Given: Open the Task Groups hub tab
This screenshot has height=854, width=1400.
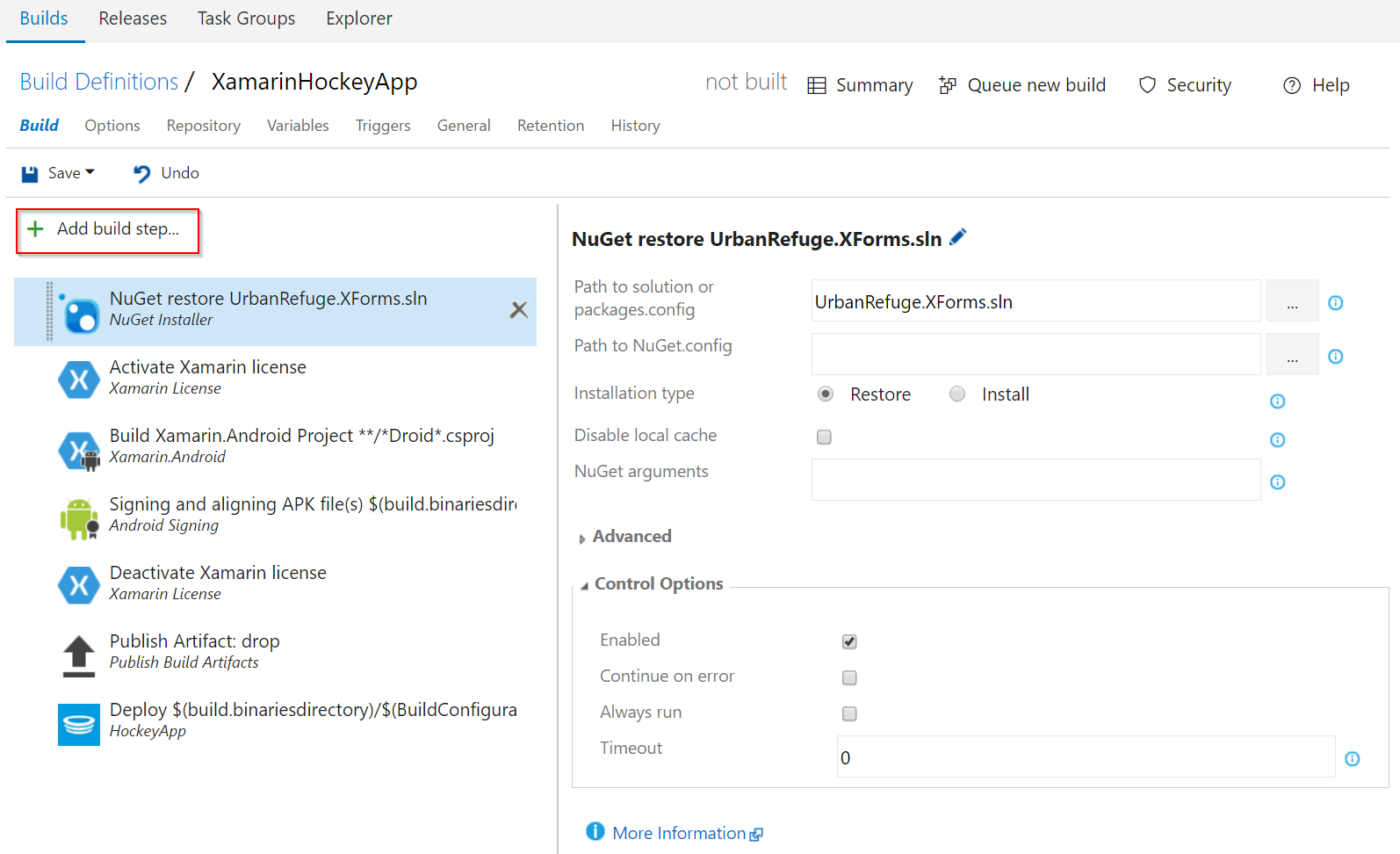Looking at the screenshot, I should (246, 18).
